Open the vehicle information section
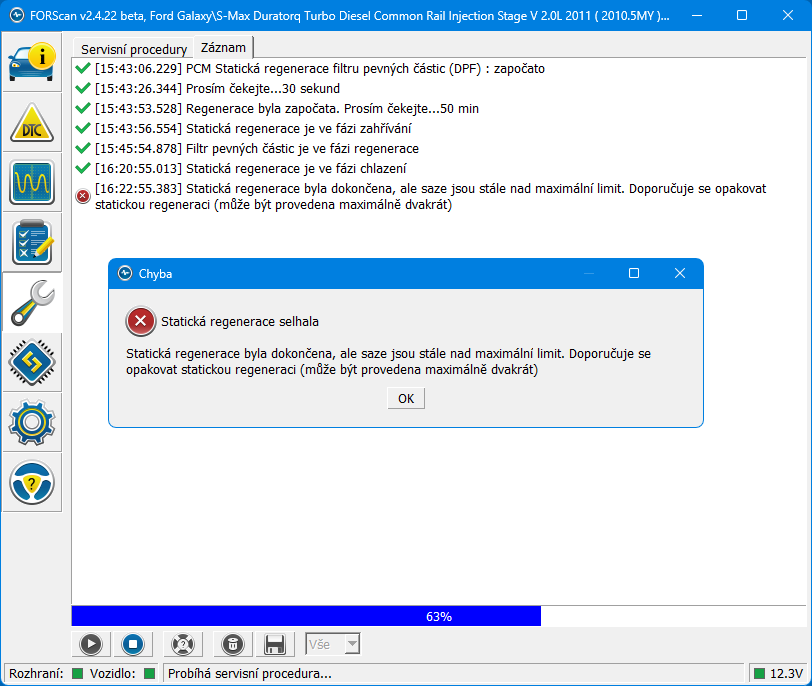 tap(32, 62)
